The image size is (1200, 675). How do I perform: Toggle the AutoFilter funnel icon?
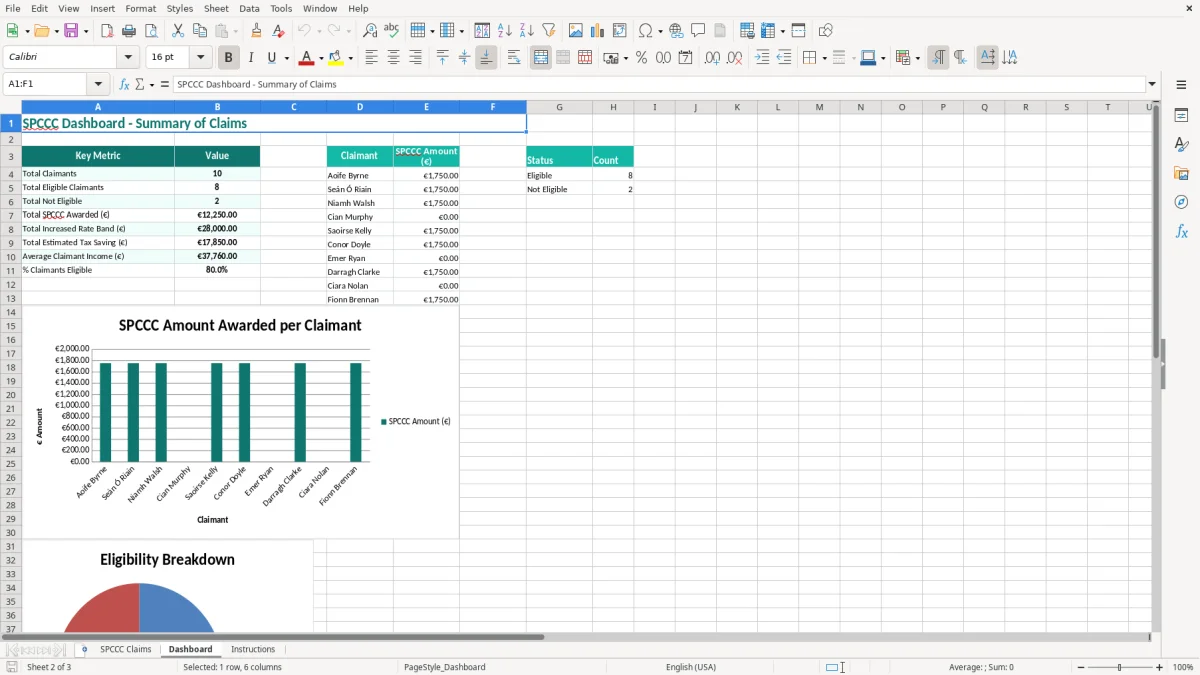tap(549, 31)
